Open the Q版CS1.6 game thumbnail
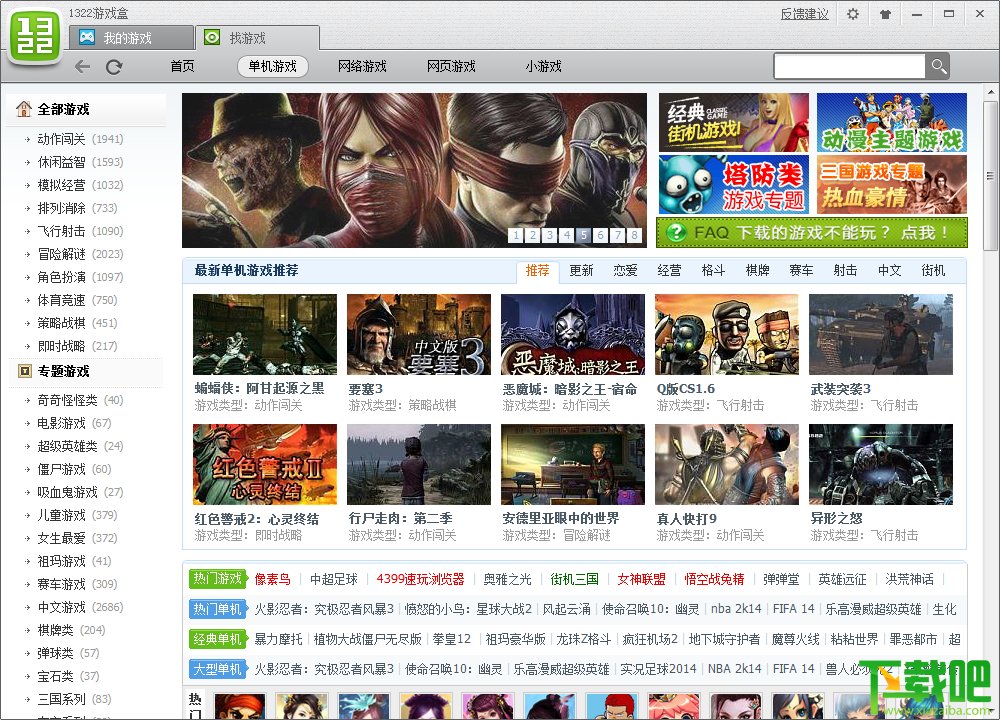The height and width of the screenshot is (720, 1000). 727,334
